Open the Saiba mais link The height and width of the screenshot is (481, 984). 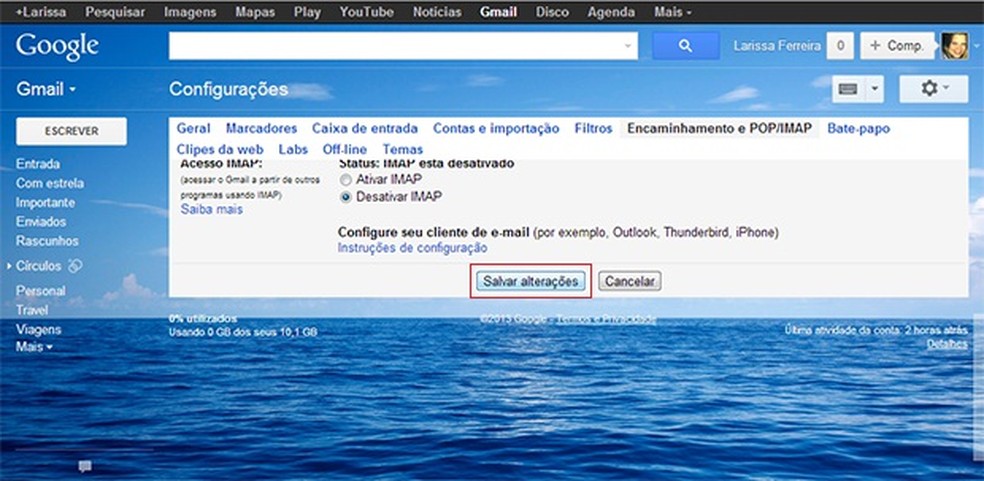(x=211, y=209)
